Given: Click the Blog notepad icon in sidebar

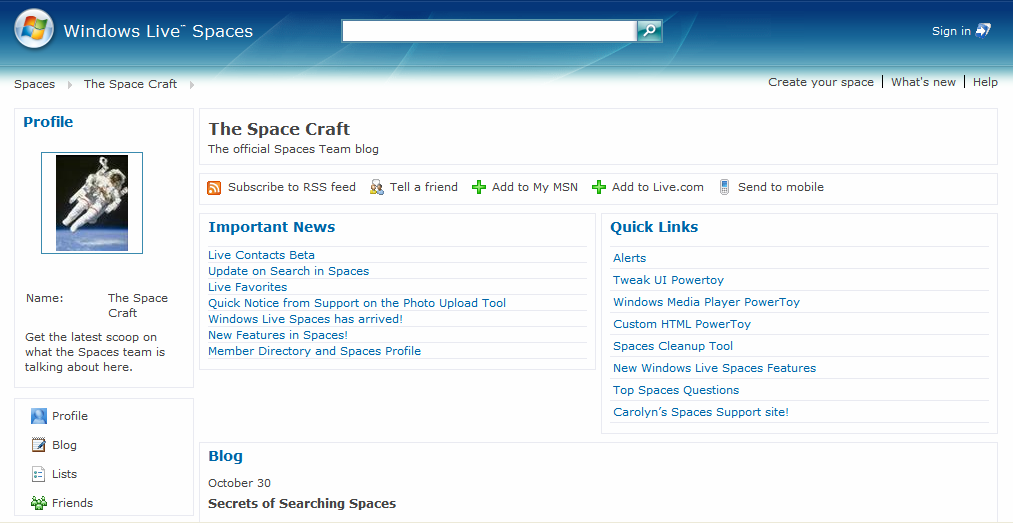Looking at the screenshot, I should coord(39,445).
